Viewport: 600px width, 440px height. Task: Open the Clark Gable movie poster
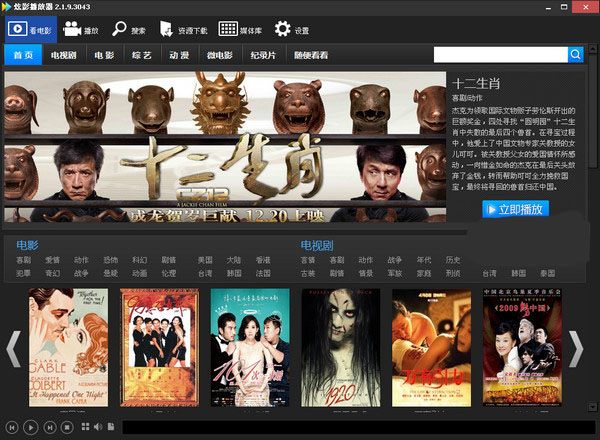pos(68,347)
